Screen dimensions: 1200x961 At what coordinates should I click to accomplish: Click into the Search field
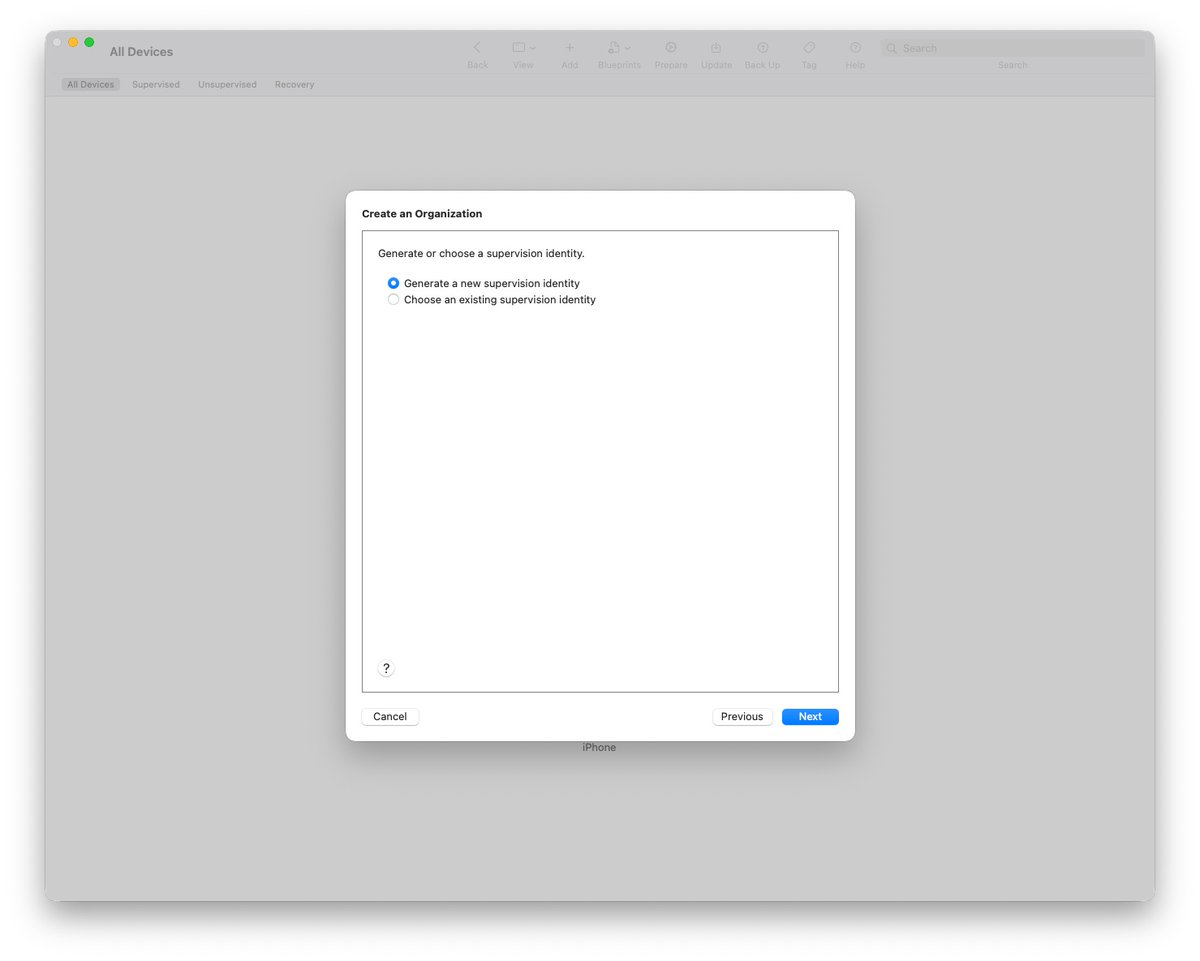coord(1012,48)
